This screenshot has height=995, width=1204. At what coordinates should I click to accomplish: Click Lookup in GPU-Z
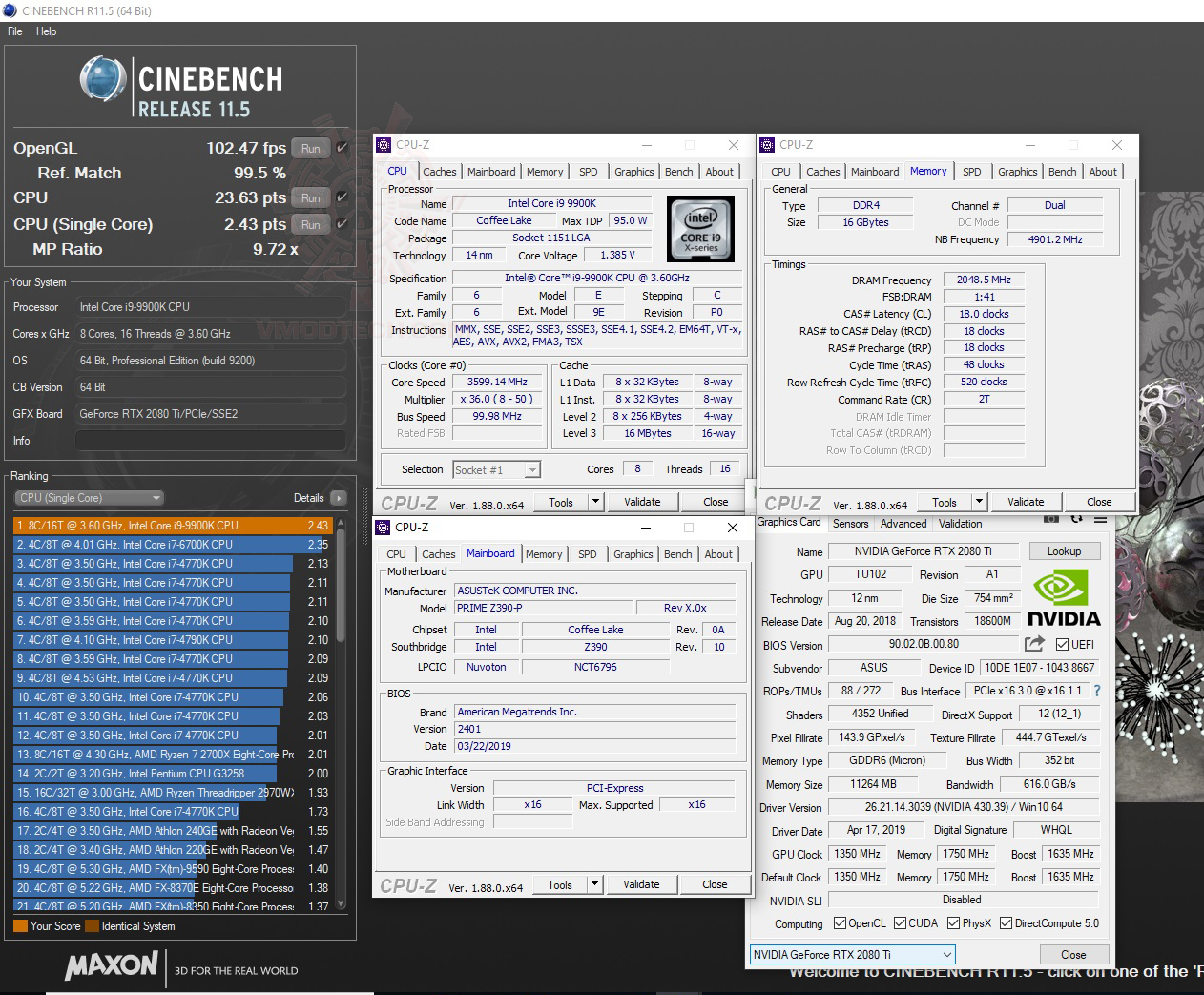click(1064, 551)
